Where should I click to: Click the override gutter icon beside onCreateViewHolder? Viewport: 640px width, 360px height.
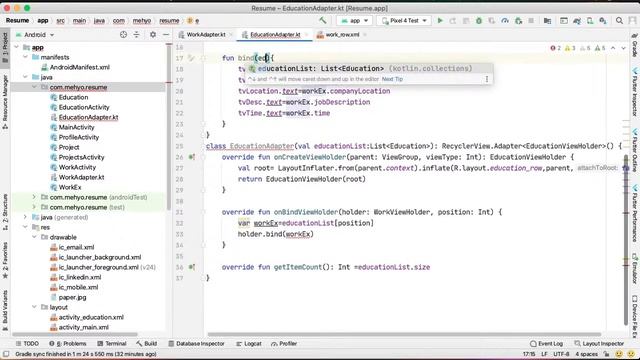click(191, 157)
